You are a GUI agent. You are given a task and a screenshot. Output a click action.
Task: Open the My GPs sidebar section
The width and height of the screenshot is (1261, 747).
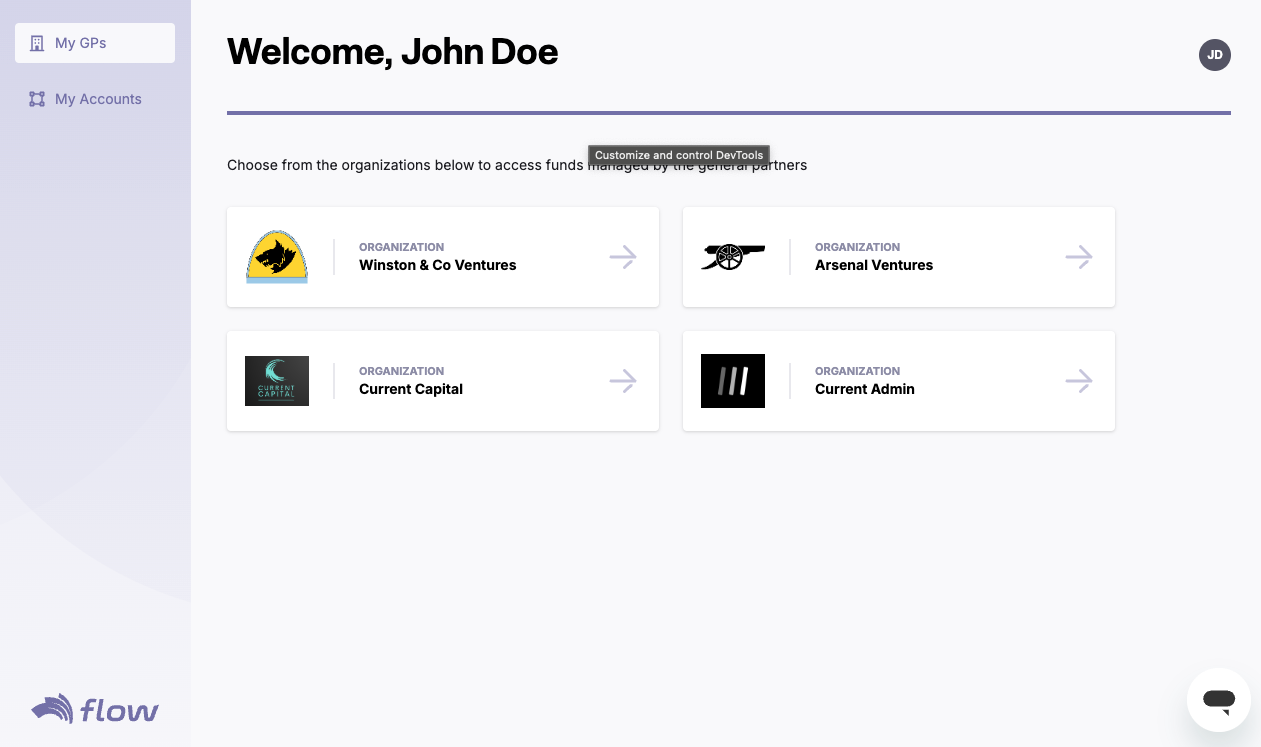pos(95,43)
